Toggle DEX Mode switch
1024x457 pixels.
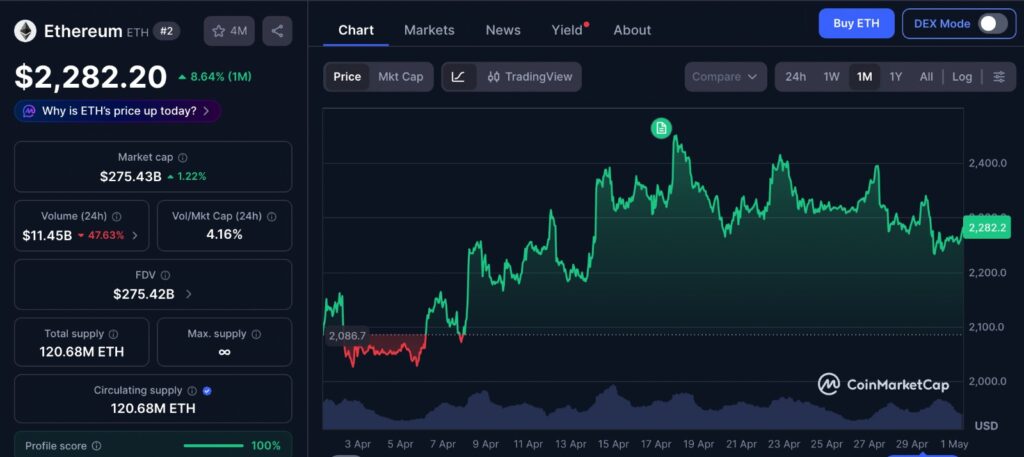tap(992, 24)
